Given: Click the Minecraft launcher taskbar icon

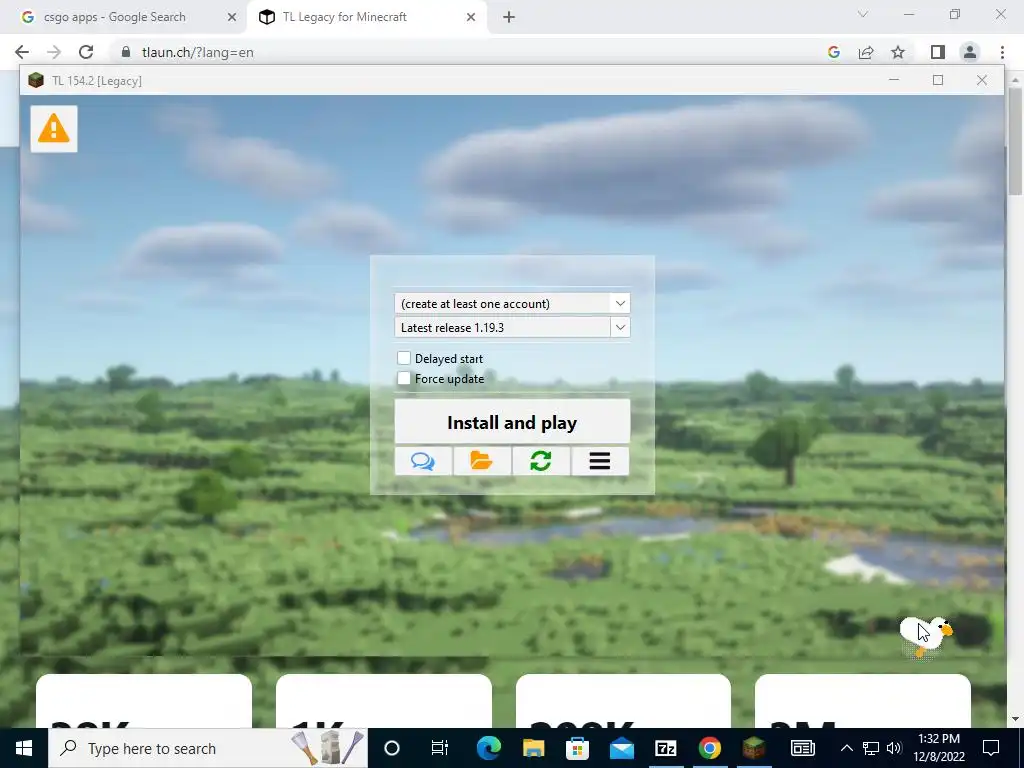Looking at the screenshot, I should pyautogui.click(x=754, y=748).
